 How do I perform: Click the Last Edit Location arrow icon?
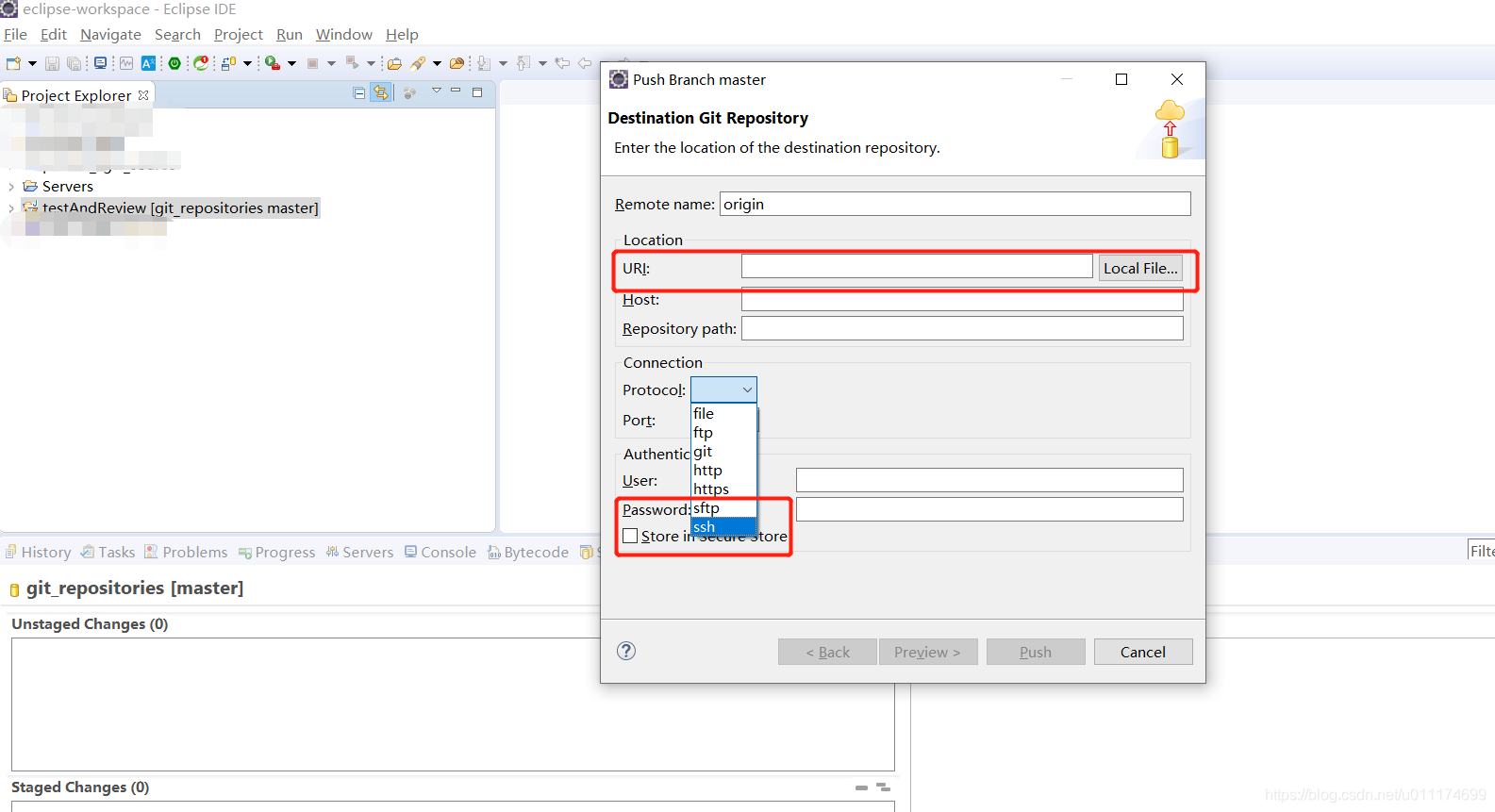click(x=562, y=63)
